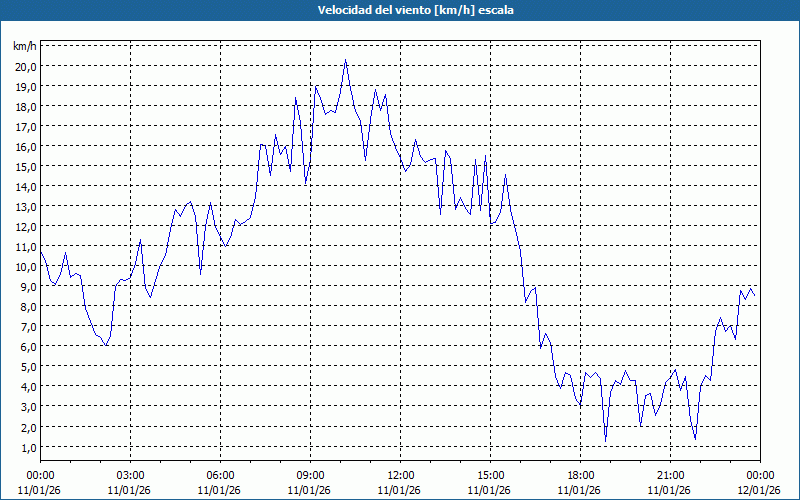Click the 10,0 vertical axis label

25,266
